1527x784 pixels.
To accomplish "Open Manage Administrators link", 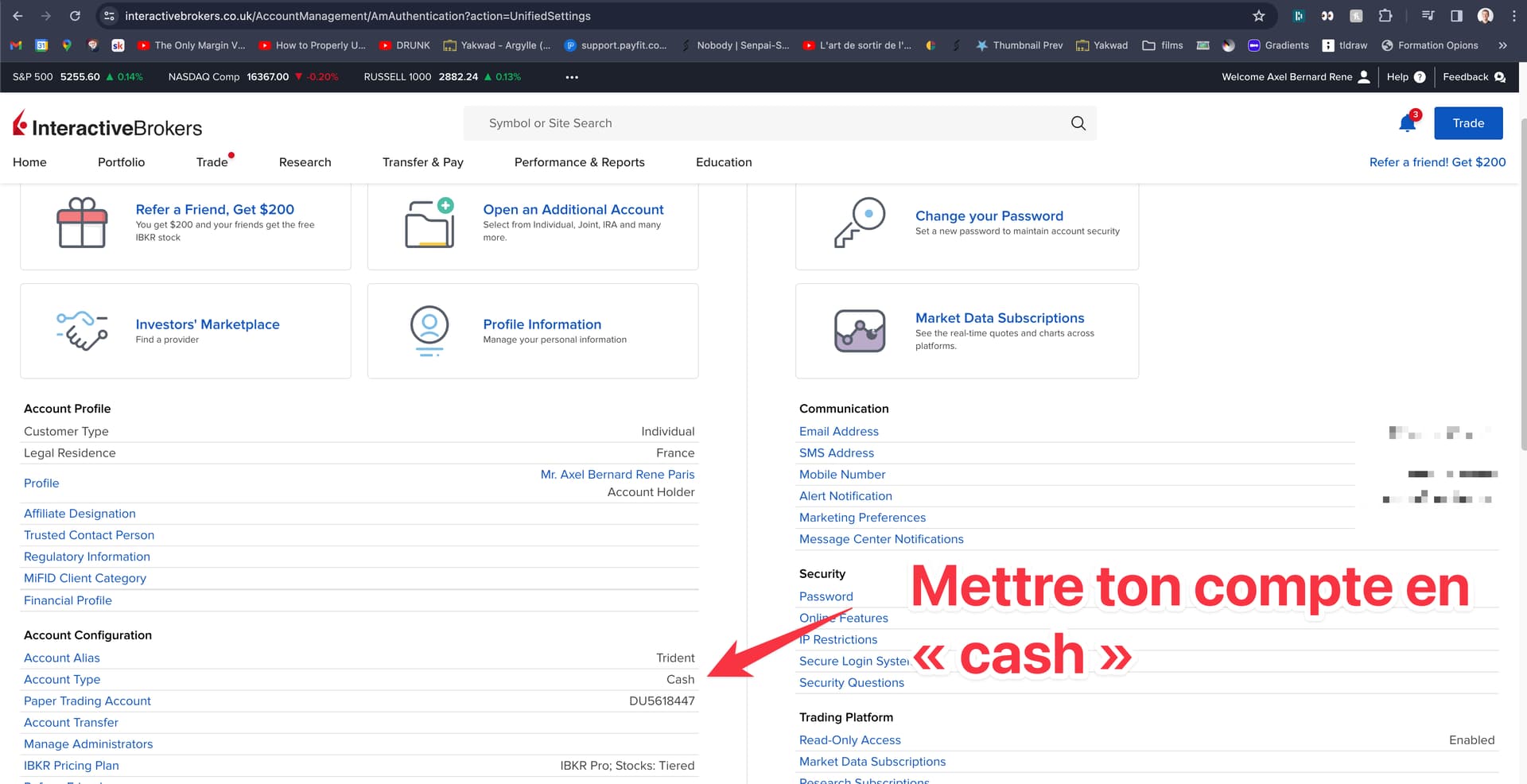I will pos(88,743).
